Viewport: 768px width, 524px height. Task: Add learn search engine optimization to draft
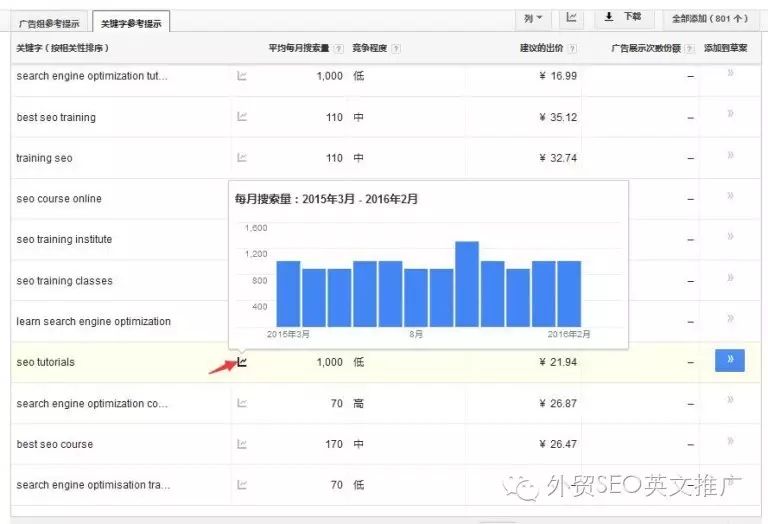tap(730, 318)
